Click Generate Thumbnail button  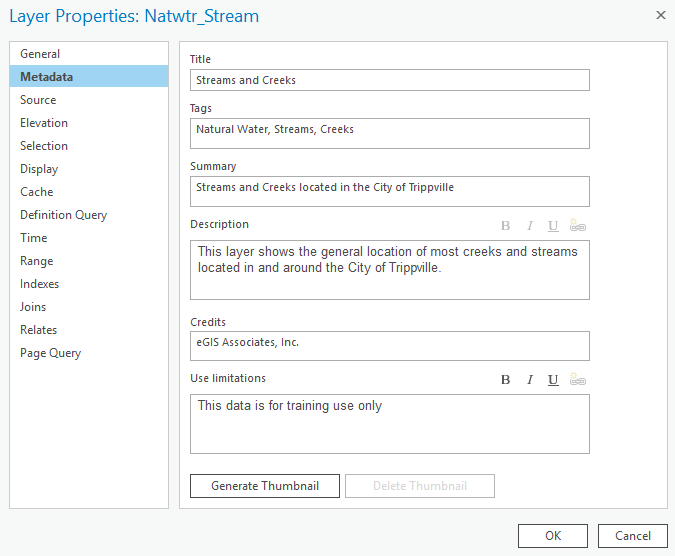click(x=265, y=486)
